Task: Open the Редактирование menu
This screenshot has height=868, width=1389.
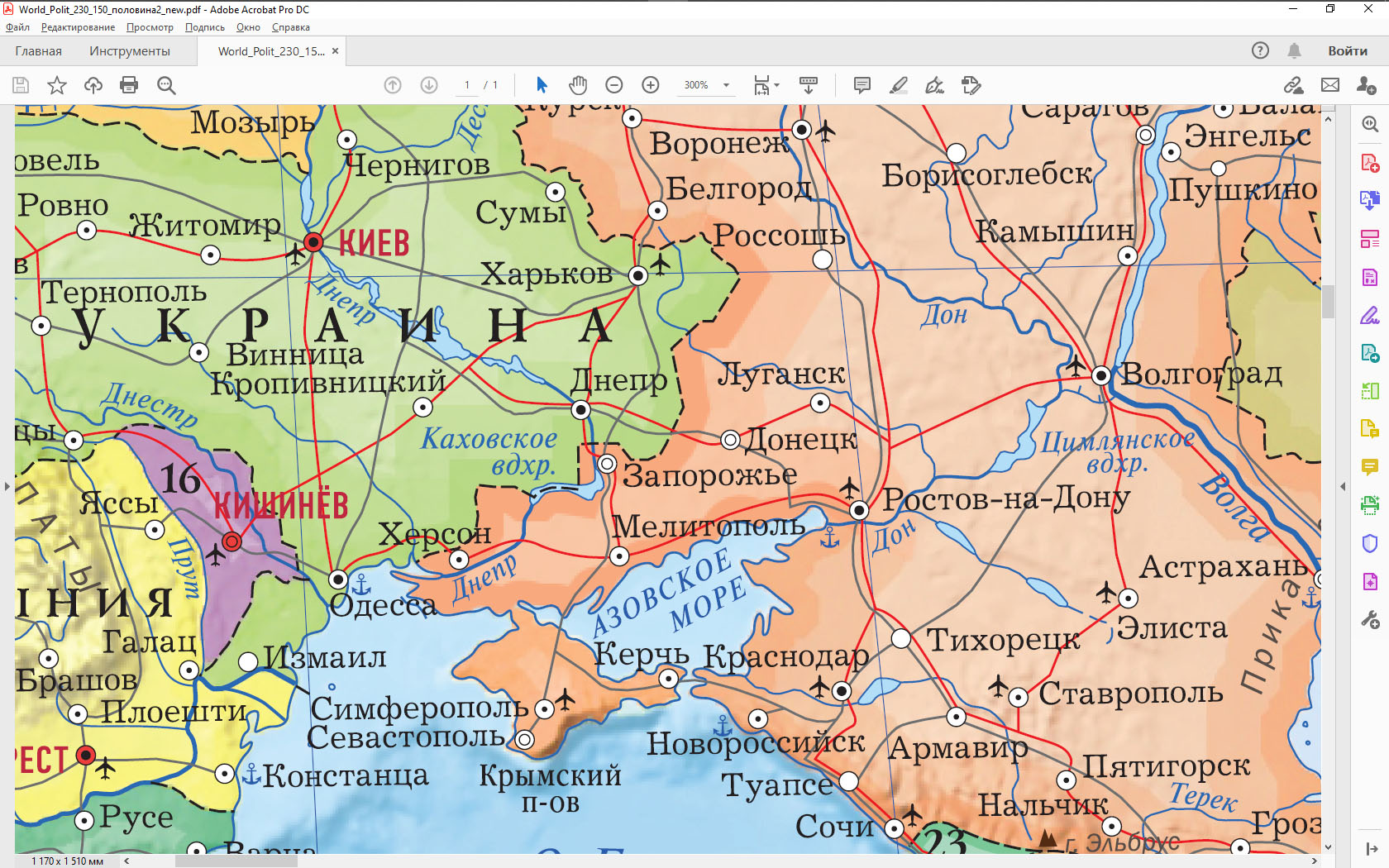Action: pyautogui.click(x=78, y=27)
